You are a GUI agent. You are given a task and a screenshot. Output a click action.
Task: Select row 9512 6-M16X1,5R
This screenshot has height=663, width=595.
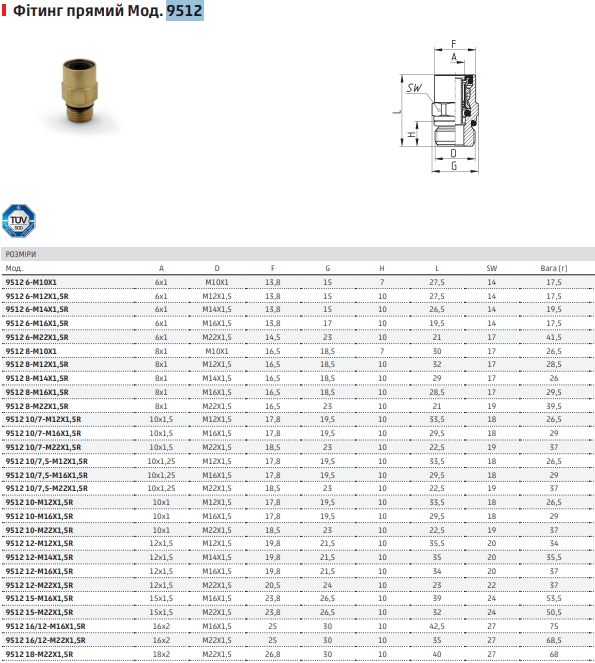(298, 323)
